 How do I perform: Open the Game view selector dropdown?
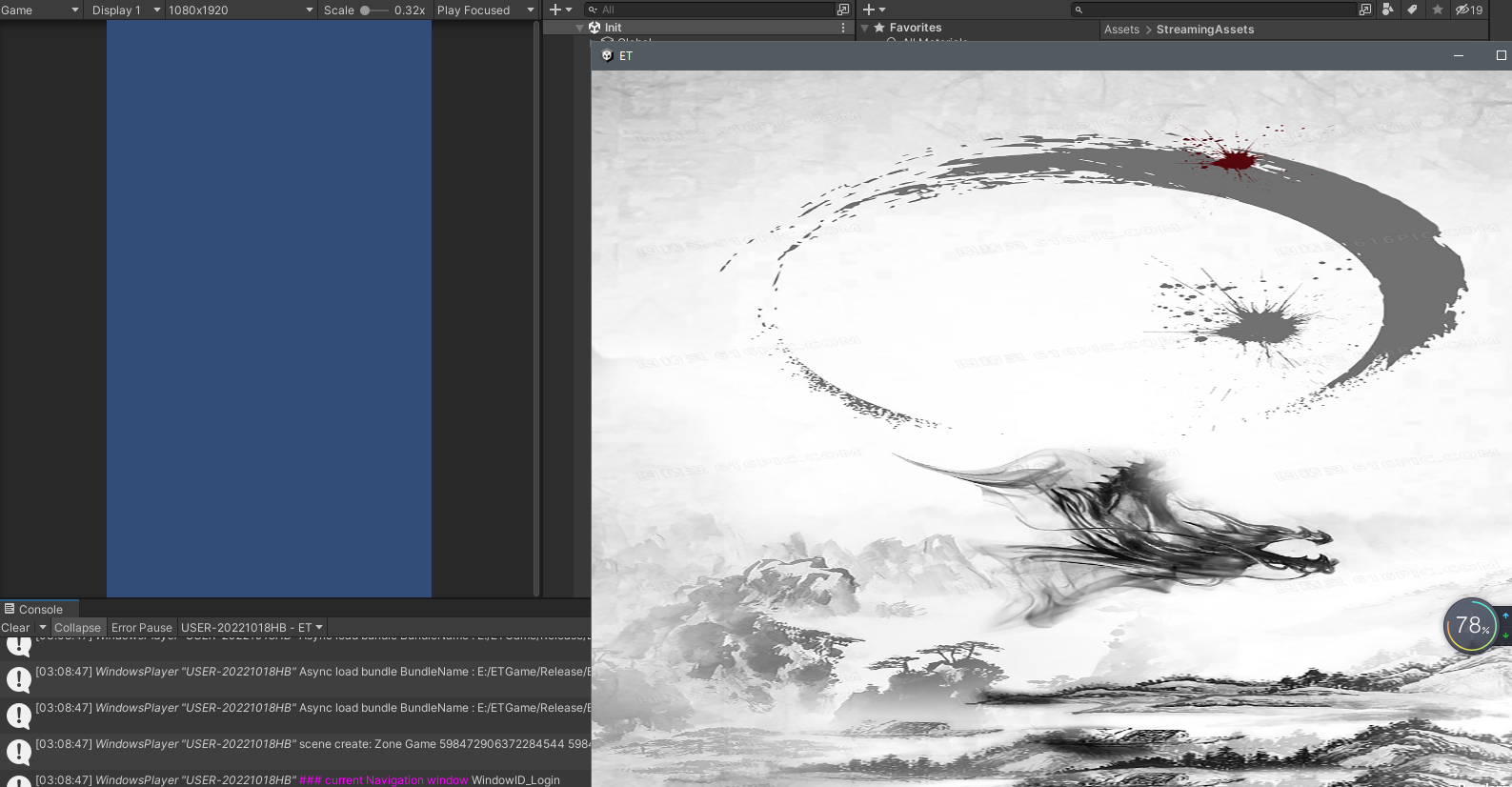(x=41, y=10)
